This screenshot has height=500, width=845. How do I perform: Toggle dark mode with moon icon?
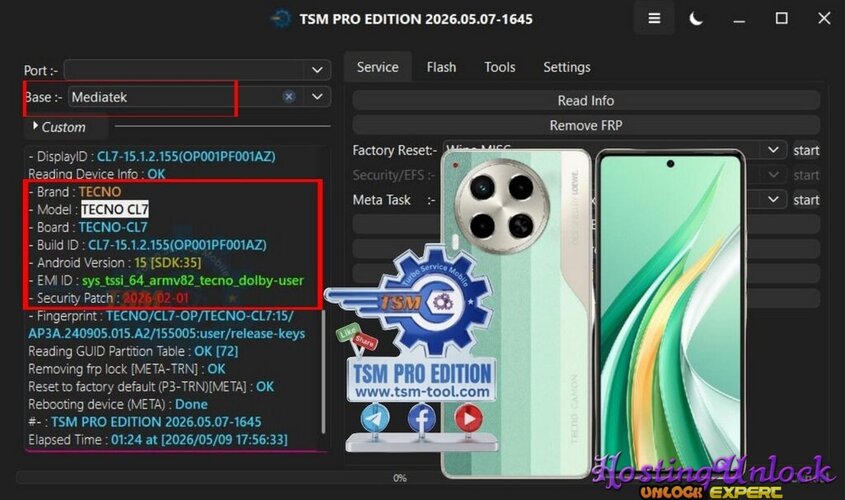pyautogui.click(x=696, y=19)
